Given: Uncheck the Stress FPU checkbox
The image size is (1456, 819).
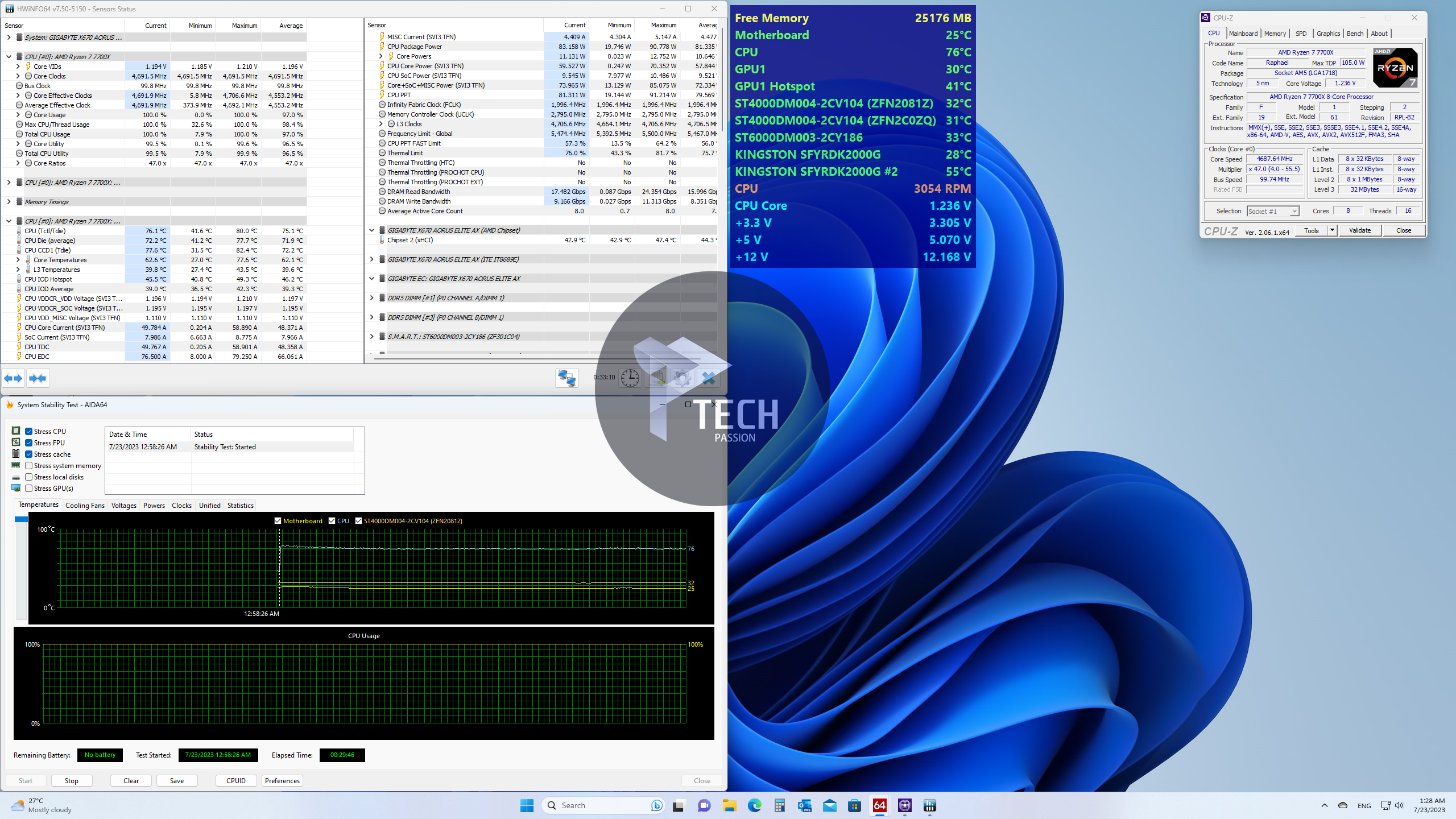Looking at the screenshot, I should click(28, 443).
